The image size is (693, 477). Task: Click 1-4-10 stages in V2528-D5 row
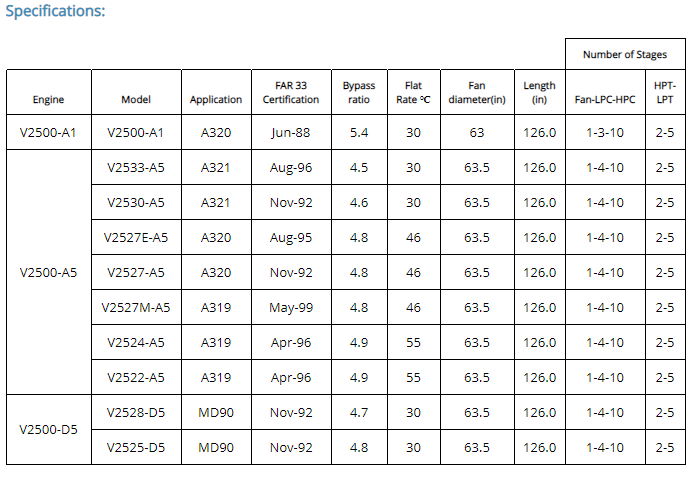pyautogui.click(x=605, y=412)
